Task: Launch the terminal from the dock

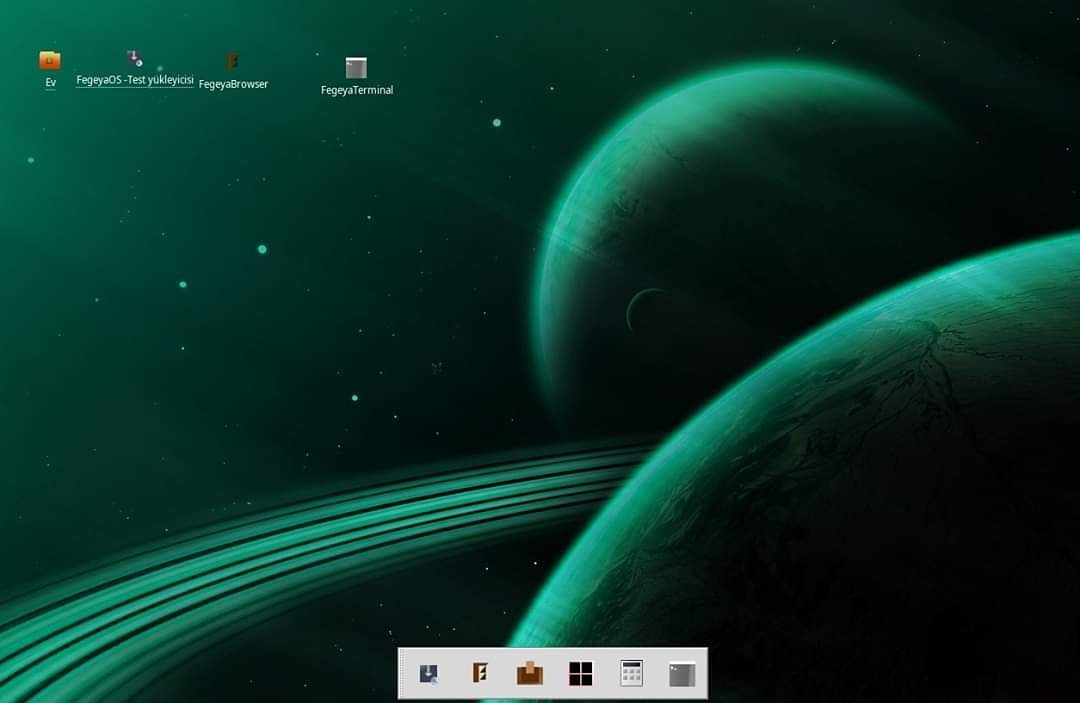Action: pyautogui.click(x=682, y=674)
